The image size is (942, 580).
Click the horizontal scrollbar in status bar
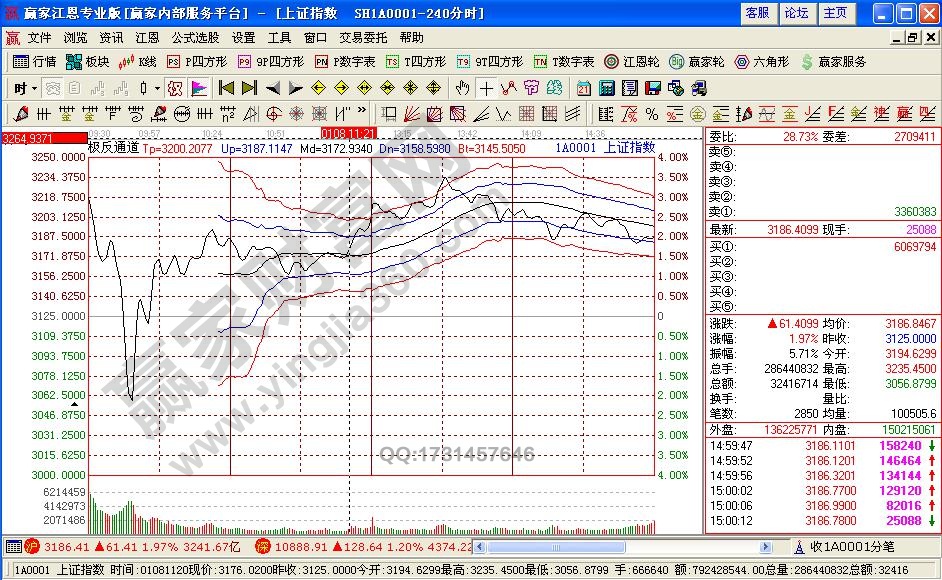[x=630, y=547]
